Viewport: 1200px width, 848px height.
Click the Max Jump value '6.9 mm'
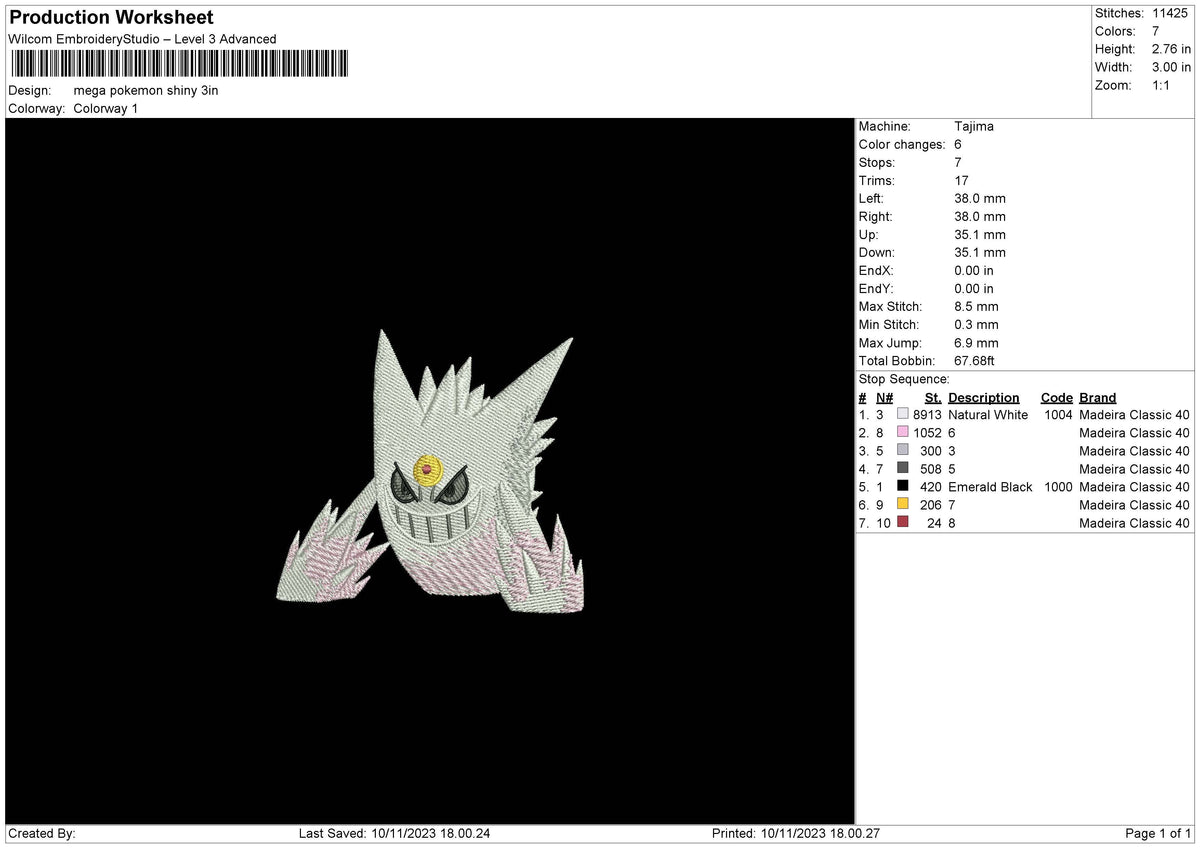coord(976,342)
